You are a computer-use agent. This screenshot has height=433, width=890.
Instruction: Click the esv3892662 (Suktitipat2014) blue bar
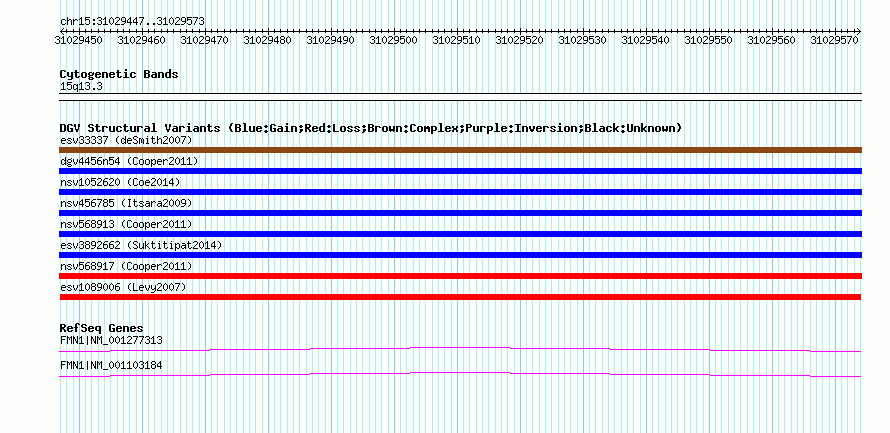pos(460,255)
